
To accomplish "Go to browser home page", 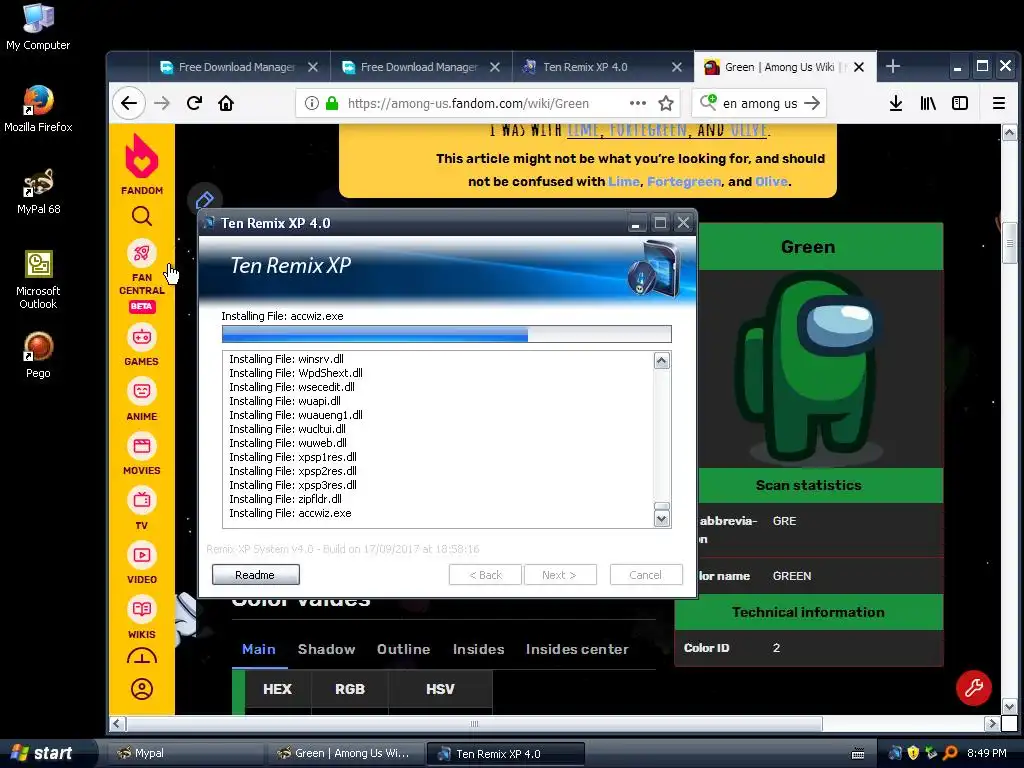I will pyautogui.click(x=226, y=103).
